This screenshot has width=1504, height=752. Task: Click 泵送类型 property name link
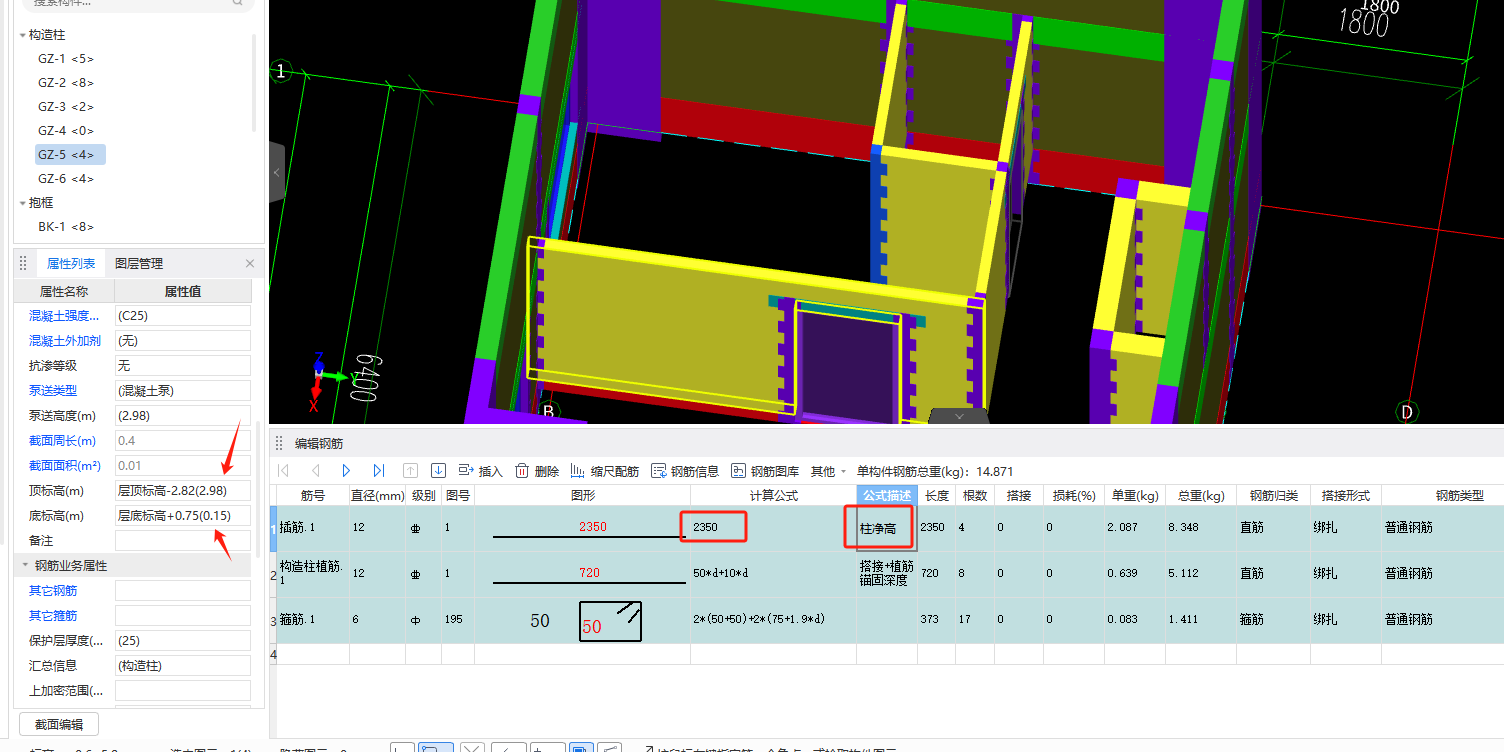(x=53, y=391)
